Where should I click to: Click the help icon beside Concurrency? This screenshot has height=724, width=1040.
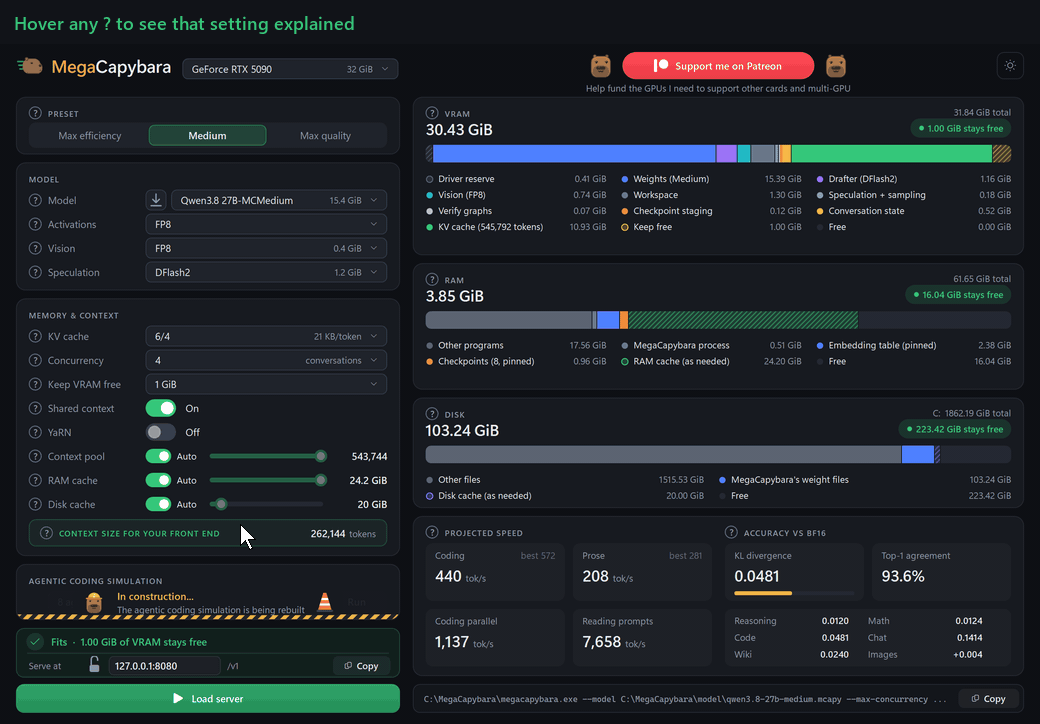point(35,360)
